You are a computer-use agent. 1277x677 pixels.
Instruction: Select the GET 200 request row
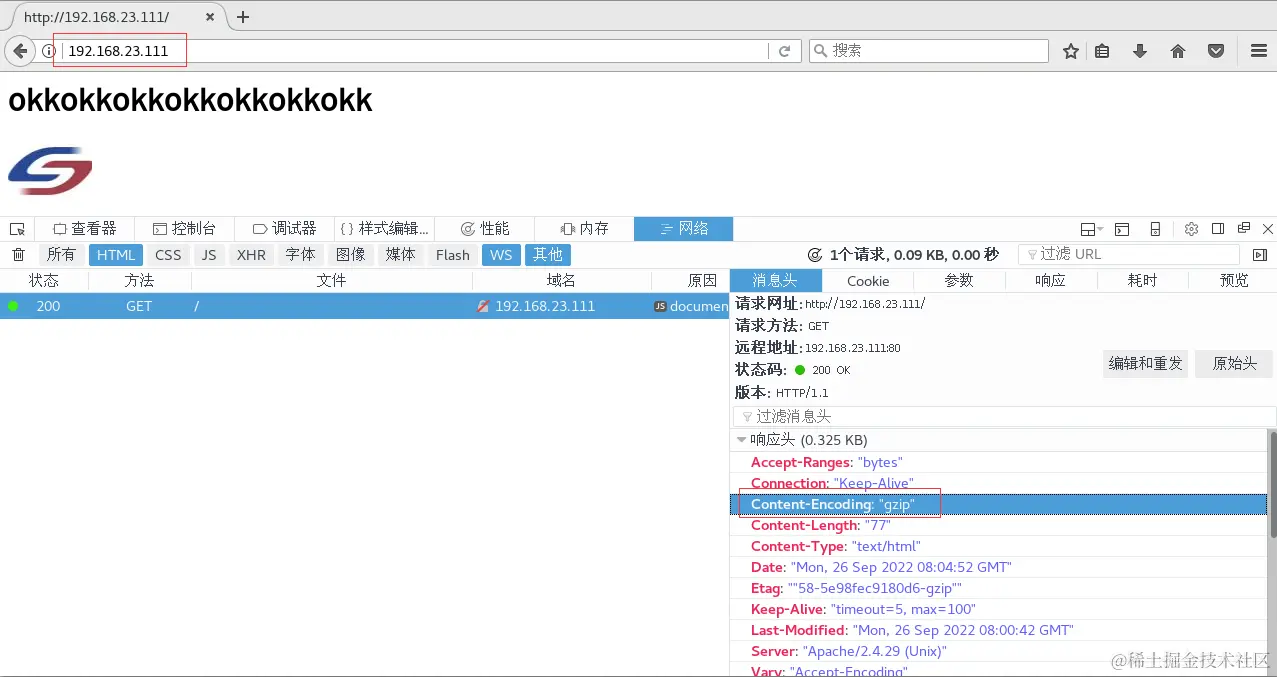coord(365,306)
